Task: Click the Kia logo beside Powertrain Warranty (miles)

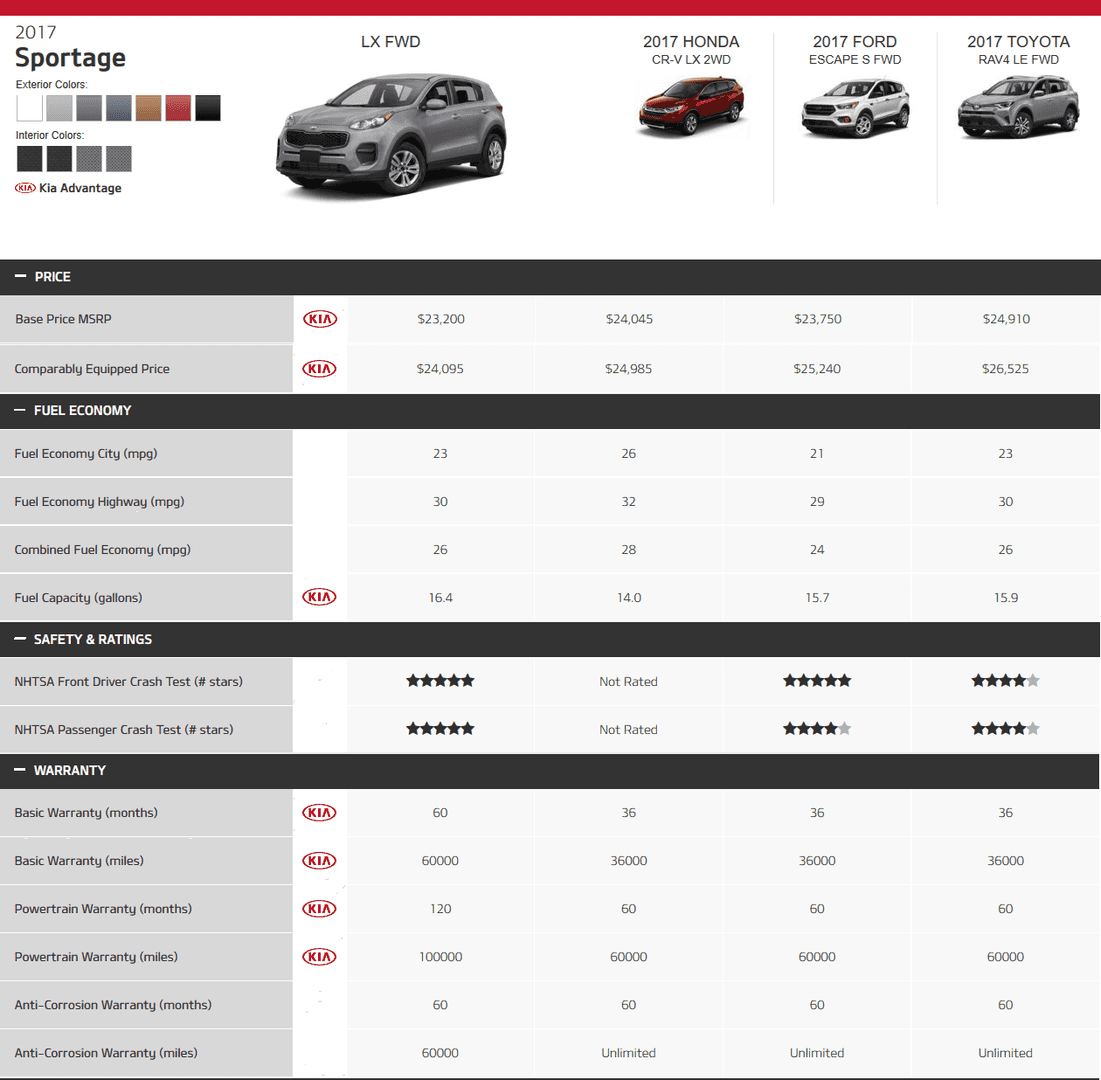Action: (x=319, y=956)
